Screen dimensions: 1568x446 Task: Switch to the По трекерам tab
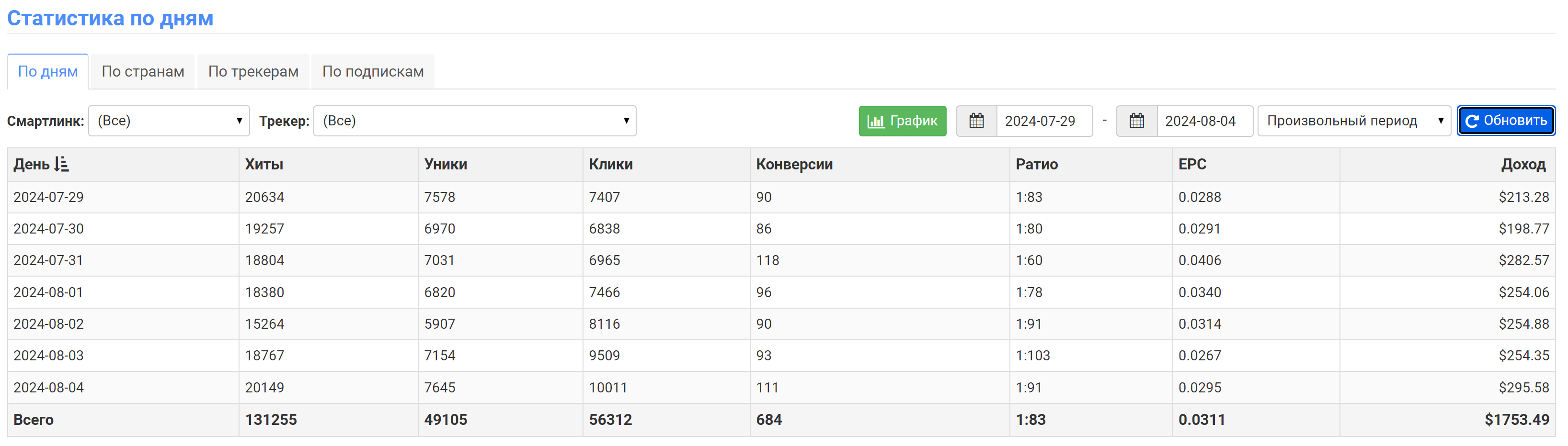pyautogui.click(x=253, y=71)
